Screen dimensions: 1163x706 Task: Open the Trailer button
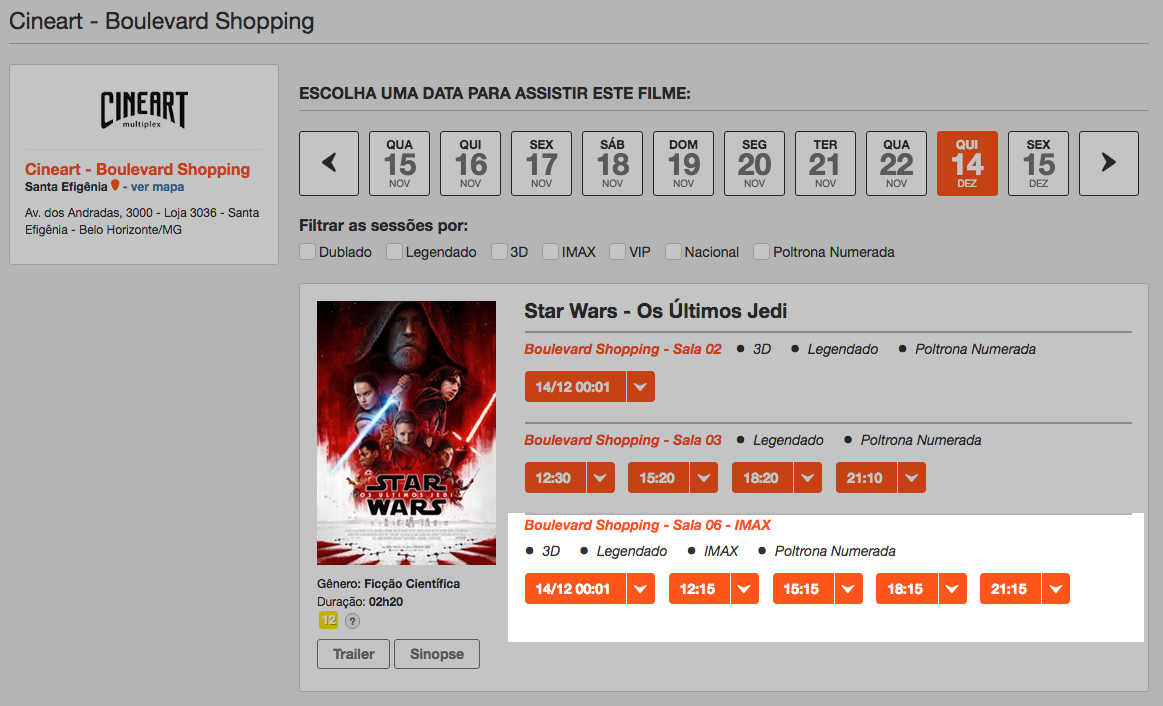pos(353,654)
